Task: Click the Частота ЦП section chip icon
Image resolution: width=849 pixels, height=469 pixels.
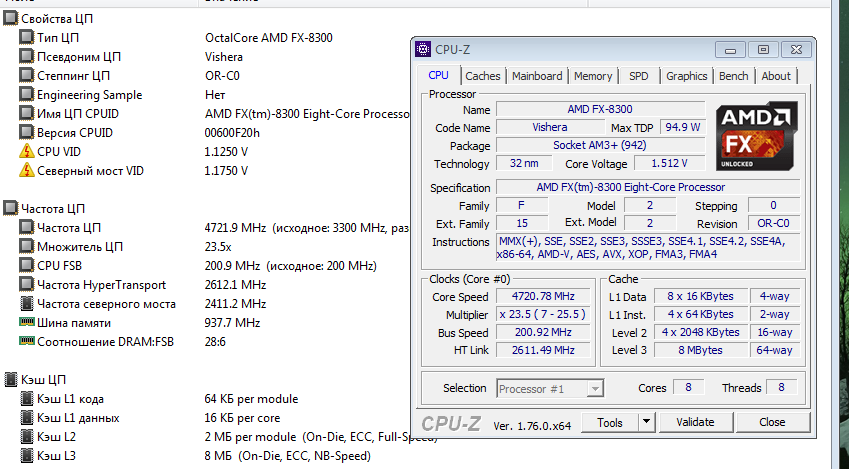Action: tap(10, 209)
